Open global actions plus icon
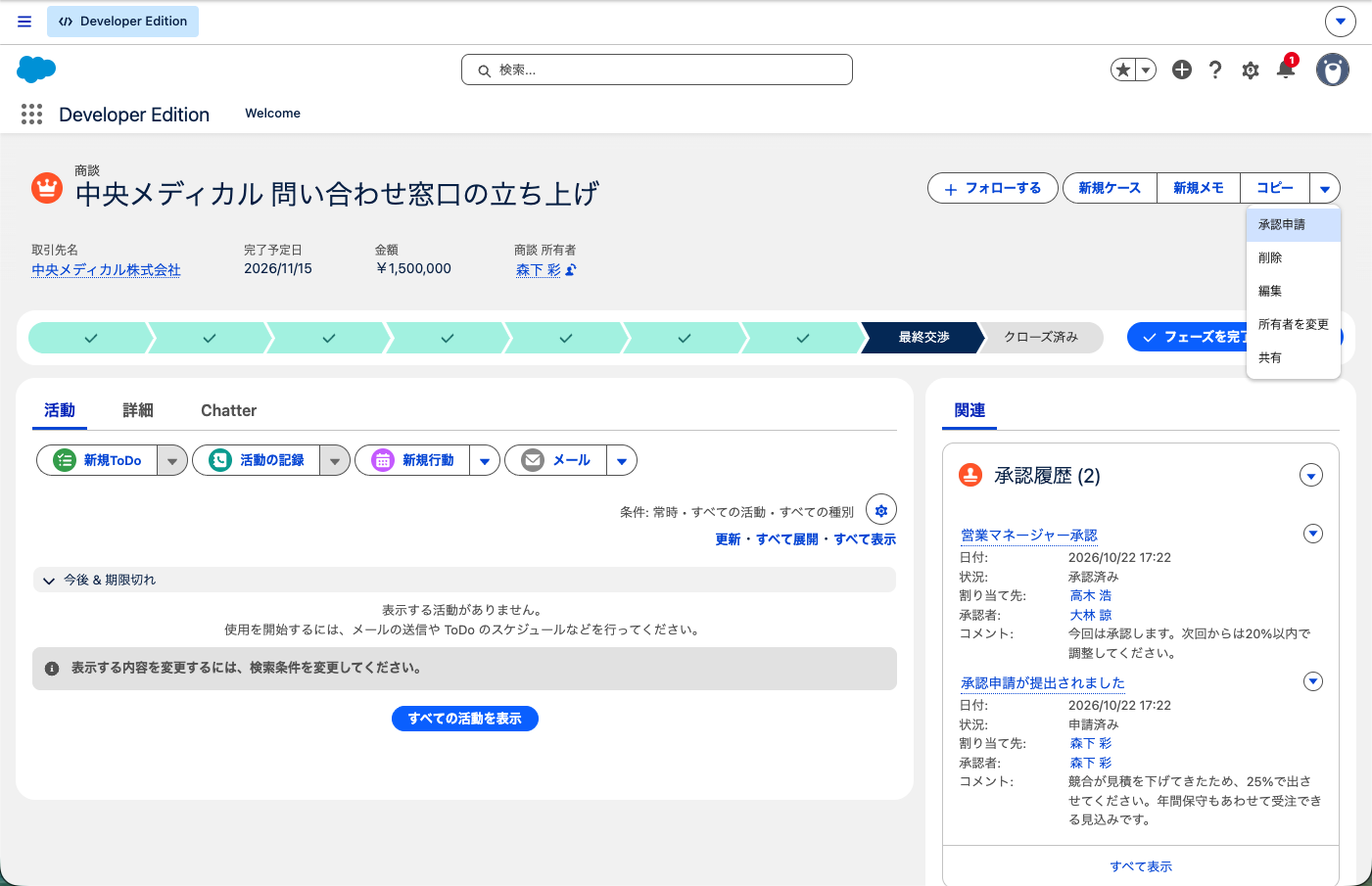 point(1182,70)
